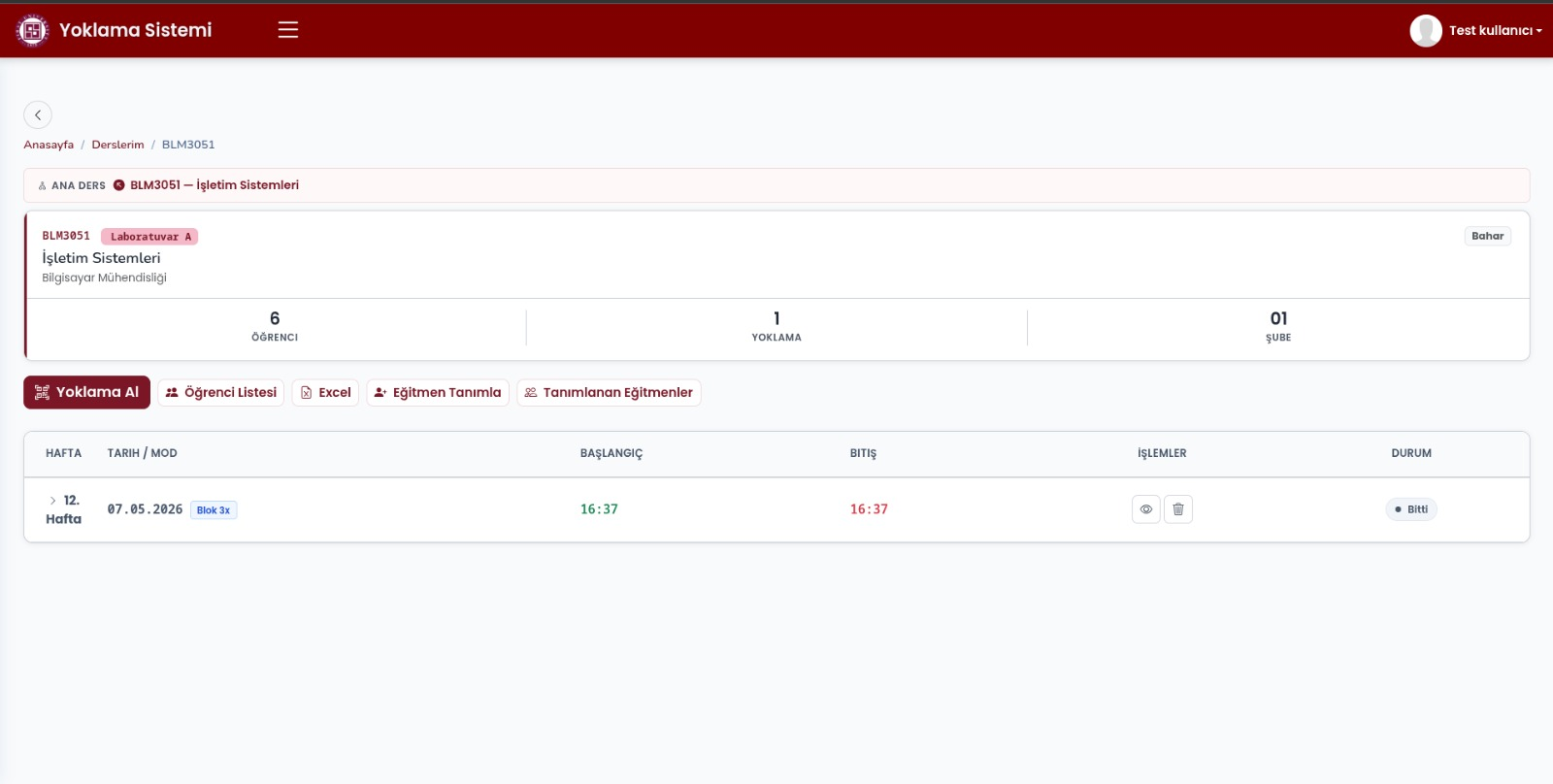Click the HAFTA column header
The width and height of the screenshot is (1553, 784).
tap(63, 453)
